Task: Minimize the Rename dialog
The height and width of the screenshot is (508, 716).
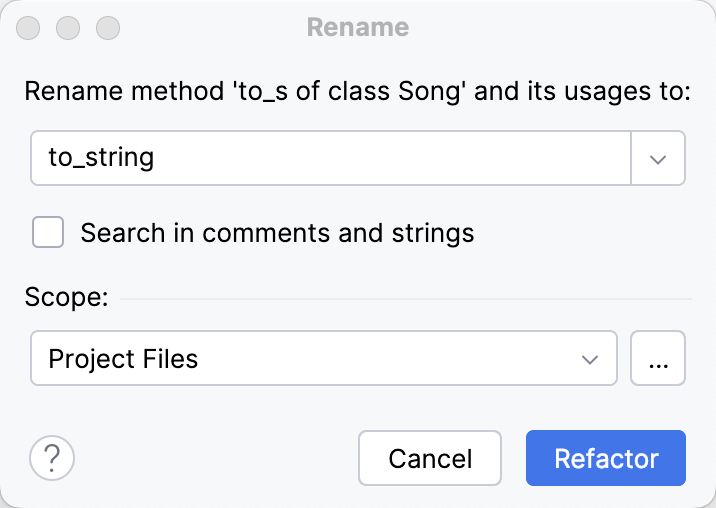Action: click(68, 27)
